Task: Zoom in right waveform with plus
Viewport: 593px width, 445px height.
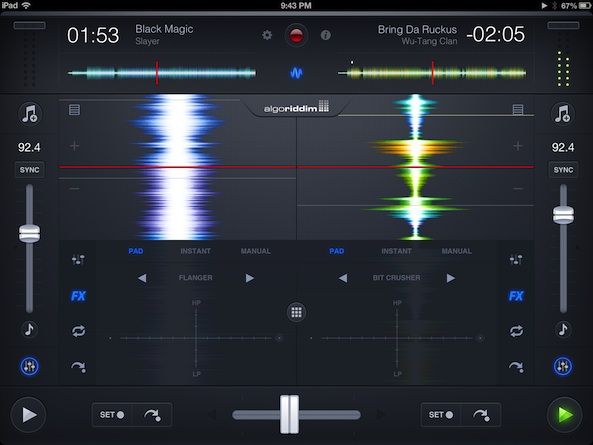Action: point(518,146)
